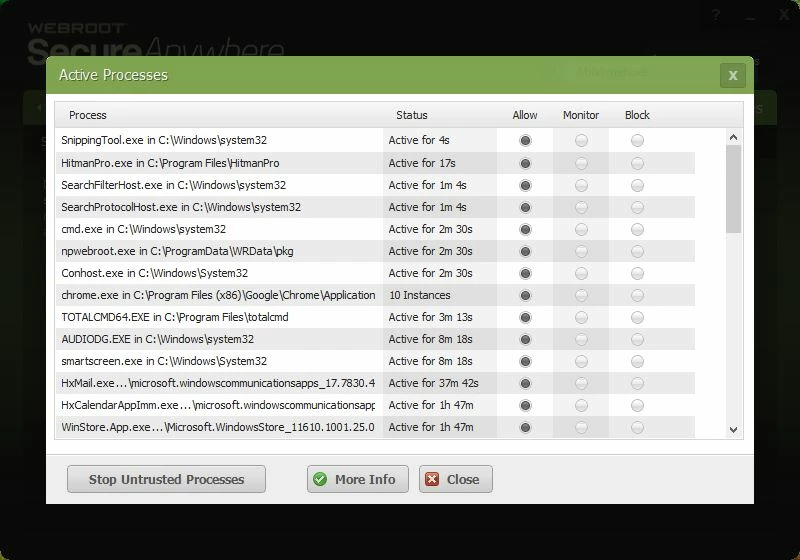Screen dimensions: 800x560
Task: Select Allow for npwebroot.exe
Action: click(x=525, y=251)
